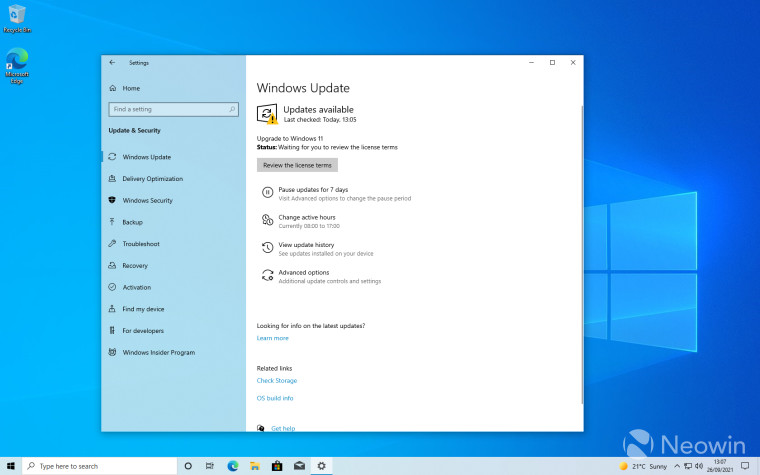Open the Mail app from the taskbar
760x475 pixels.
pos(300,466)
